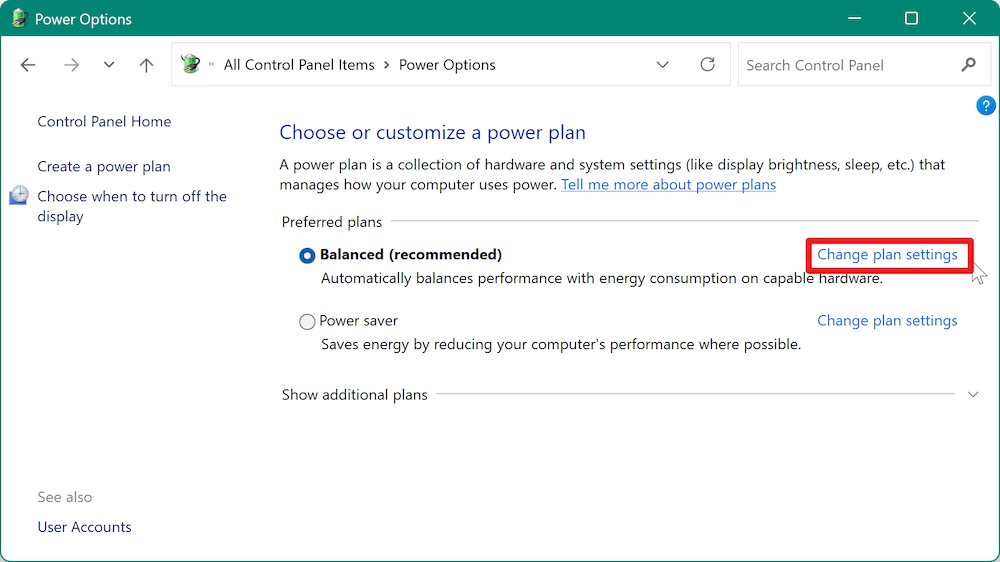This screenshot has width=1000, height=562.
Task: Open Choose when to turn off the display
Action: (132, 206)
